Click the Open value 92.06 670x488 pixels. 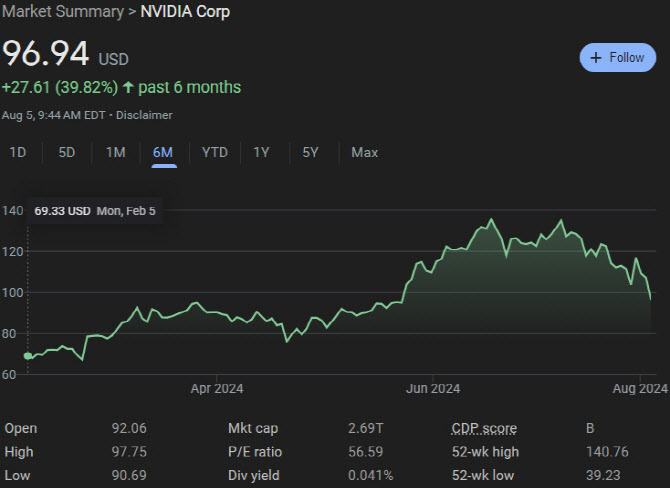[x=129, y=428]
